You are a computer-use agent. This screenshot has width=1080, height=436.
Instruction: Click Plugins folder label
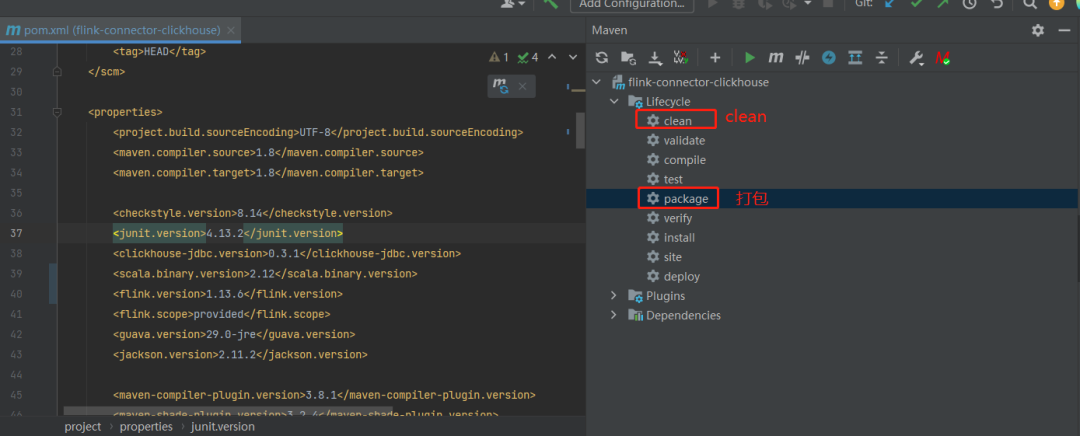point(665,295)
